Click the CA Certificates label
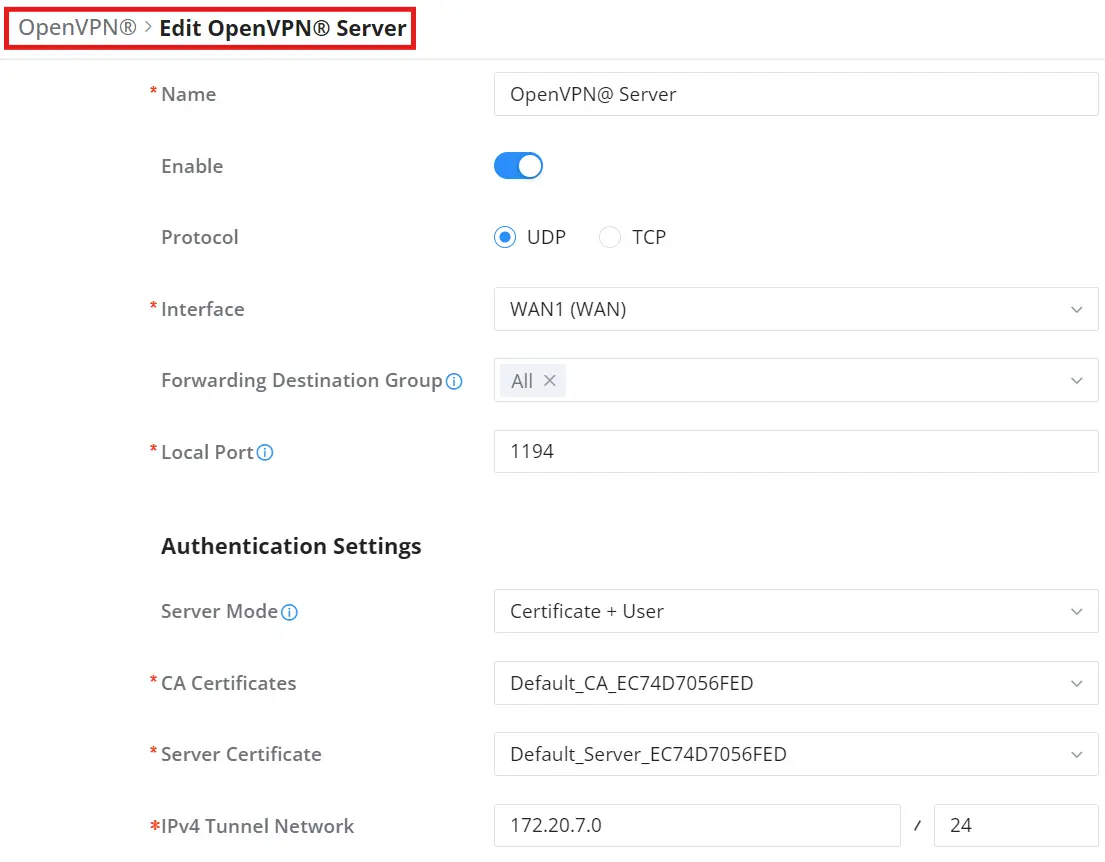 tap(228, 683)
